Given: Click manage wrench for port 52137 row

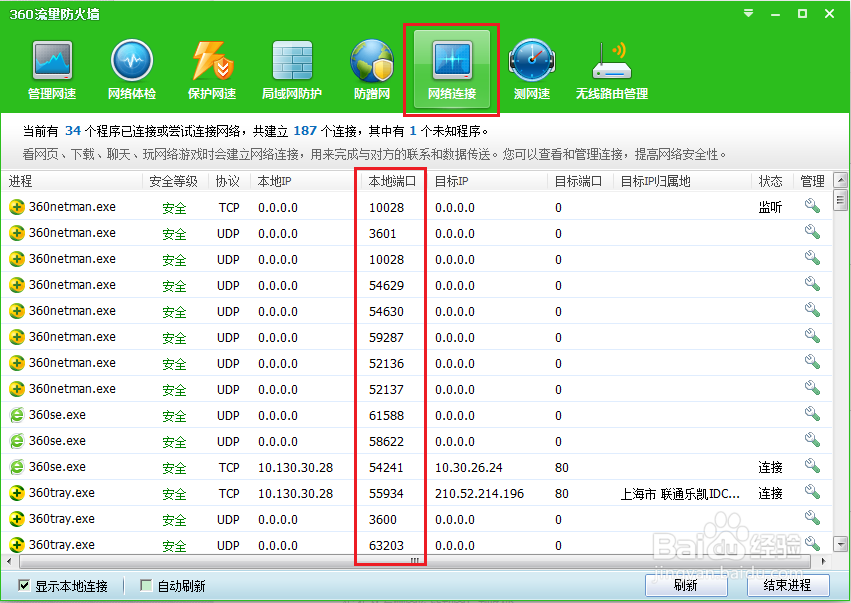Looking at the screenshot, I should point(812,388).
